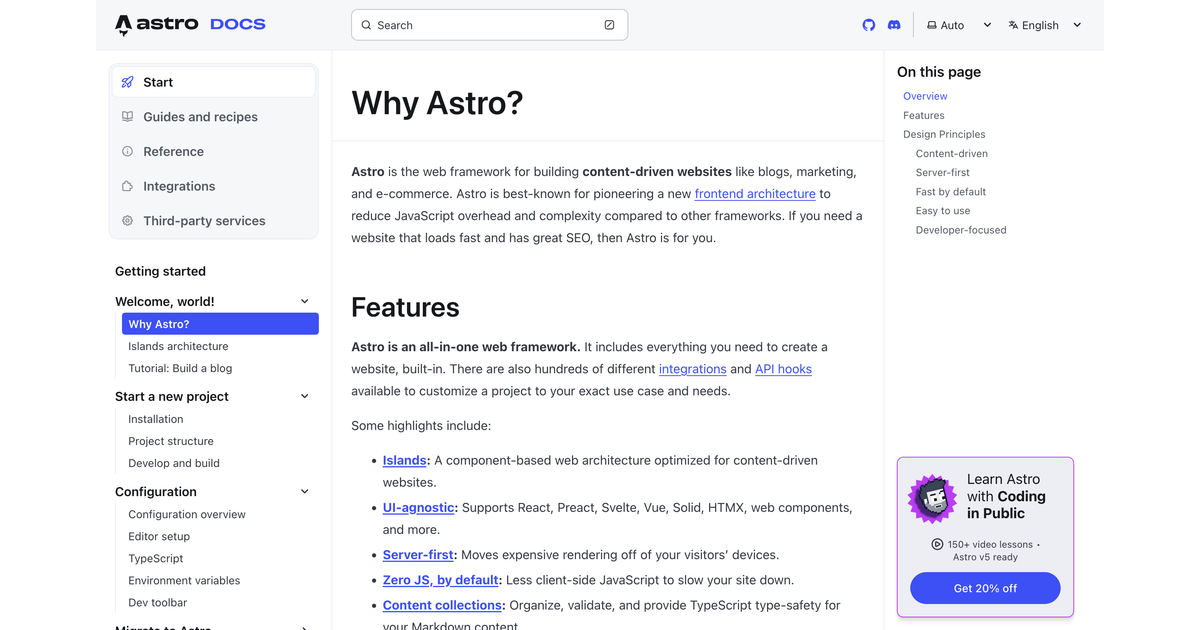This screenshot has width=1200, height=630.
Task: Click the Learn Astro with Coding in Public text
Action: [1006, 496]
